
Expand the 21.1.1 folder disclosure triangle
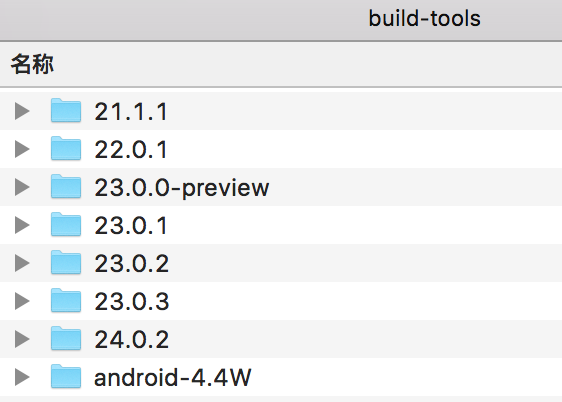coord(22,111)
